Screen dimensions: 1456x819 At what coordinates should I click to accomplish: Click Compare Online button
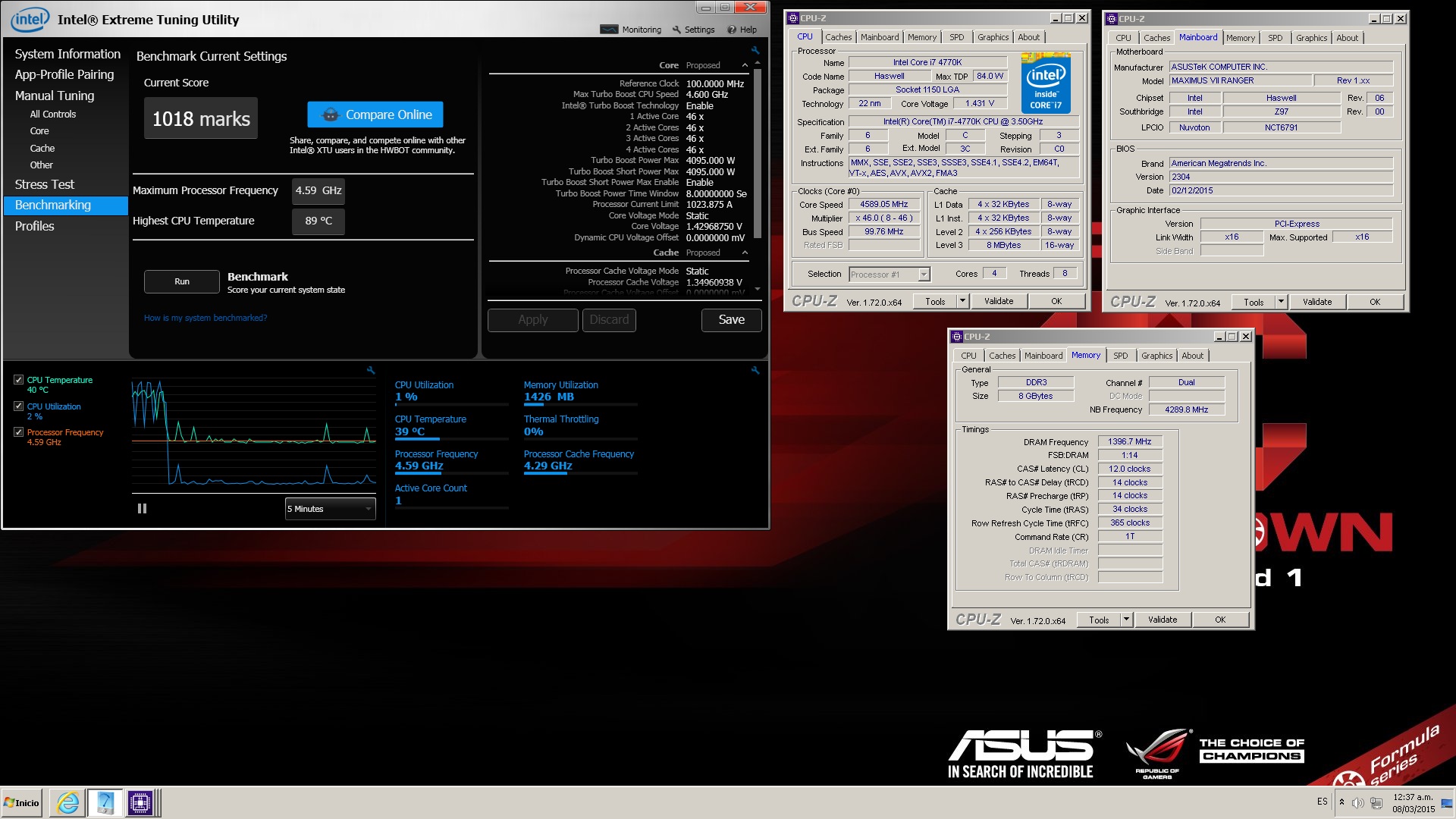click(x=375, y=115)
